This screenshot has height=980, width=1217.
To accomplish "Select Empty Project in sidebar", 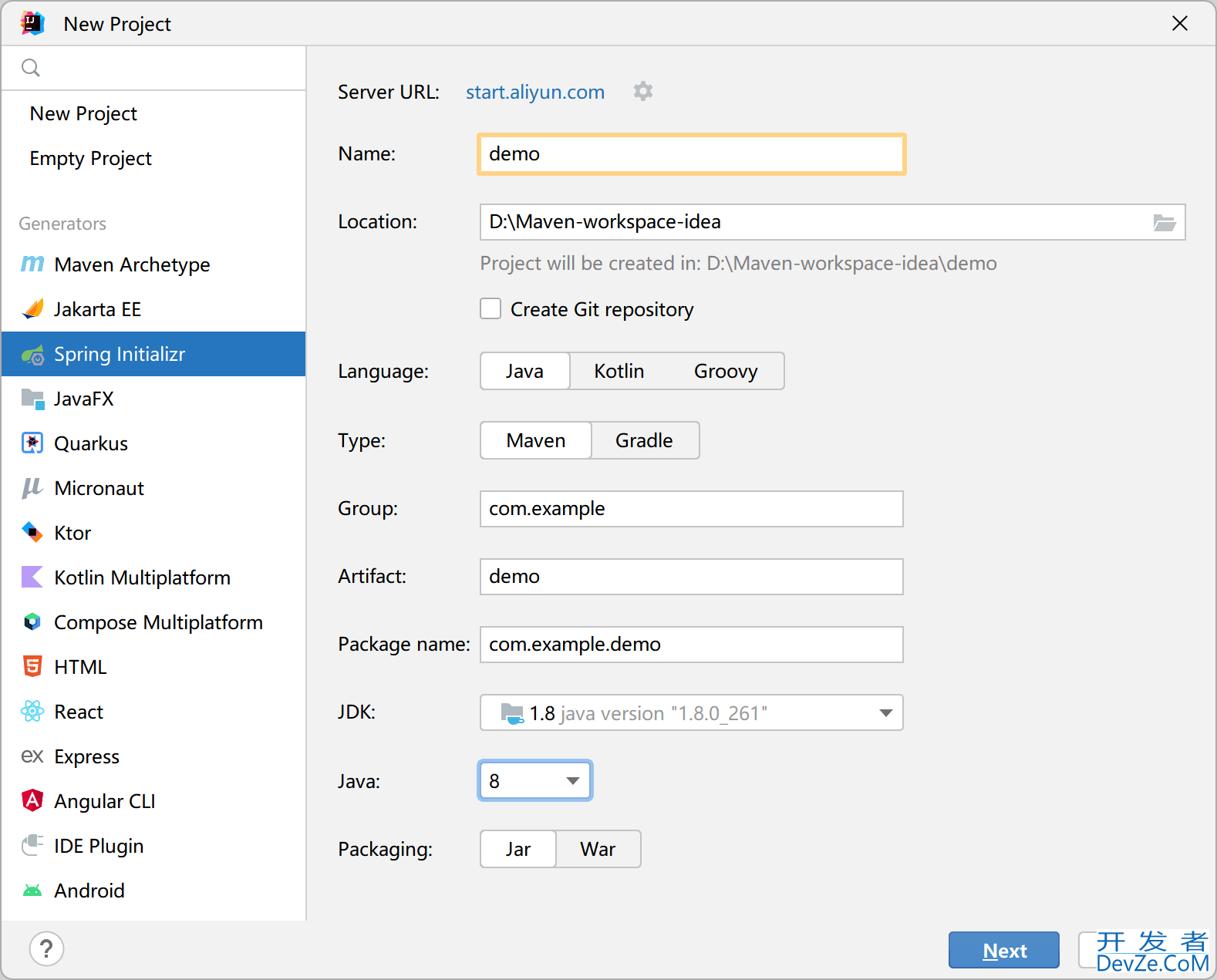I will tap(153, 158).
